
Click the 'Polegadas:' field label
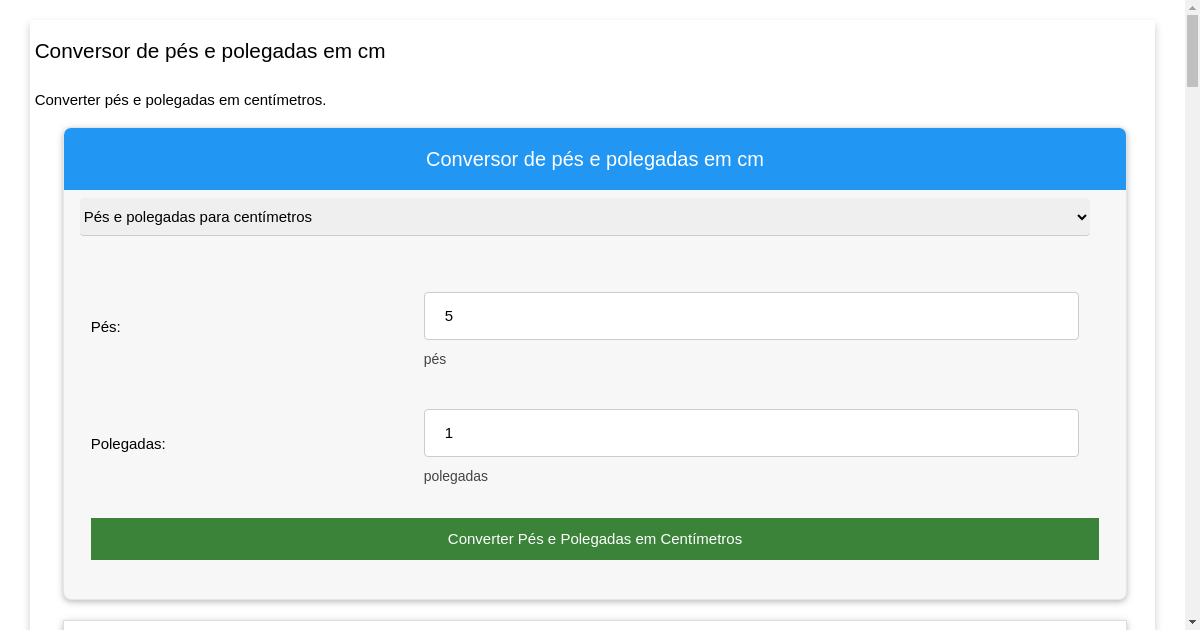[x=128, y=444]
